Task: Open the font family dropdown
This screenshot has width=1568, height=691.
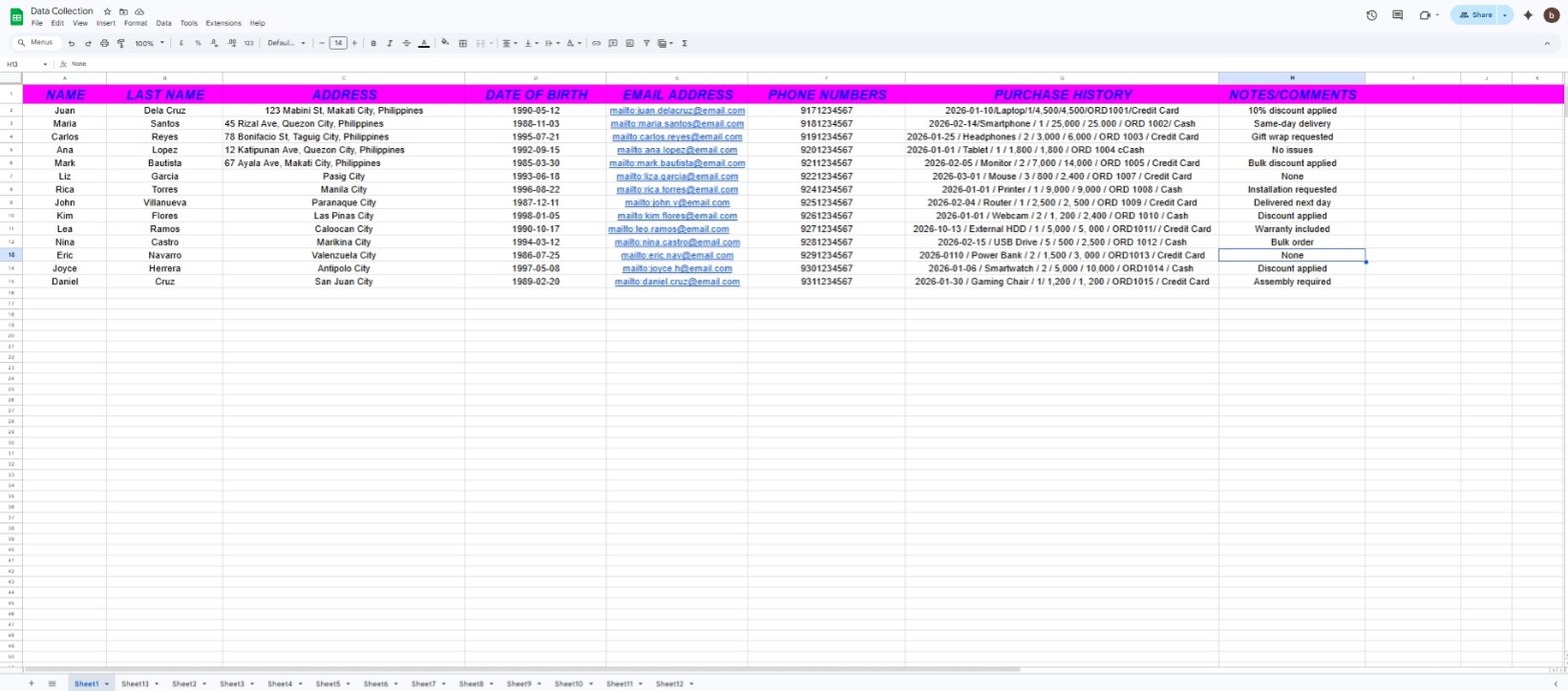Action: (x=286, y=43)
